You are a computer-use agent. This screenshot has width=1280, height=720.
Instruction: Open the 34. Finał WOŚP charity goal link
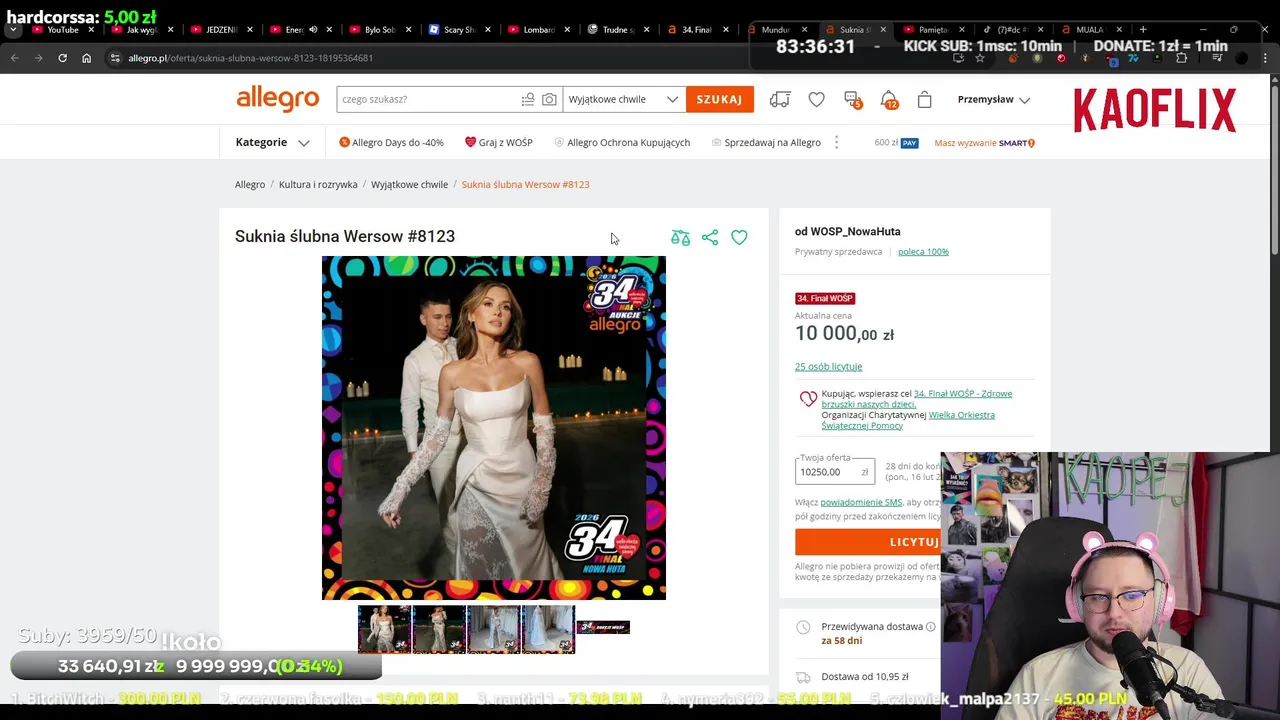point(917,399)
